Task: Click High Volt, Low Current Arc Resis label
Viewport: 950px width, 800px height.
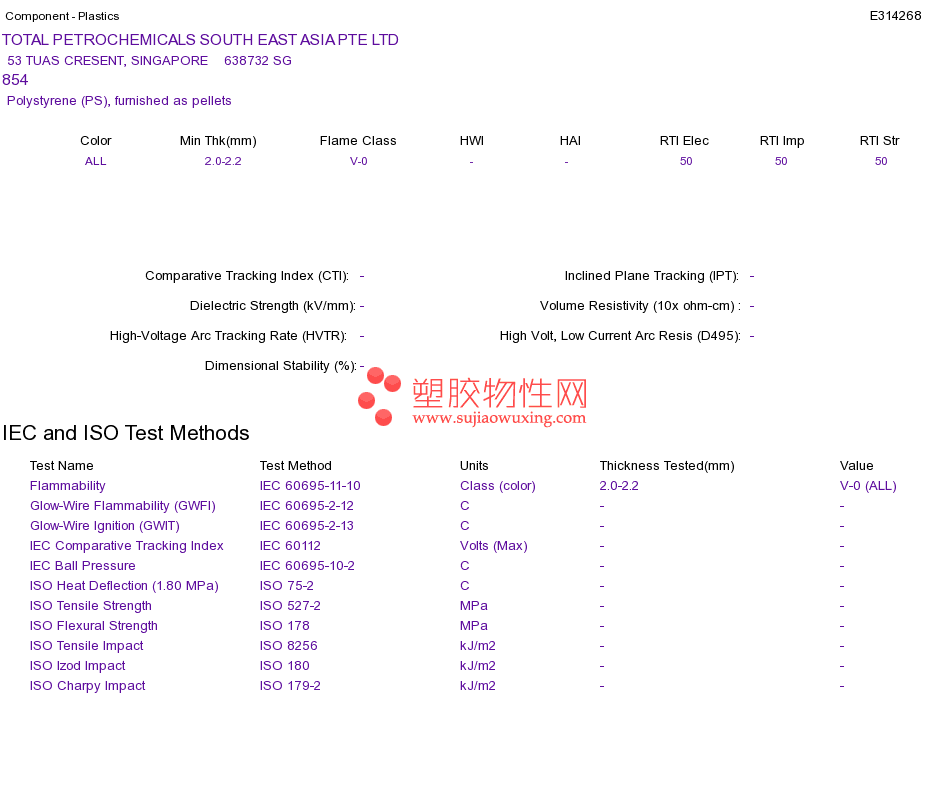Action: point(620,336)
